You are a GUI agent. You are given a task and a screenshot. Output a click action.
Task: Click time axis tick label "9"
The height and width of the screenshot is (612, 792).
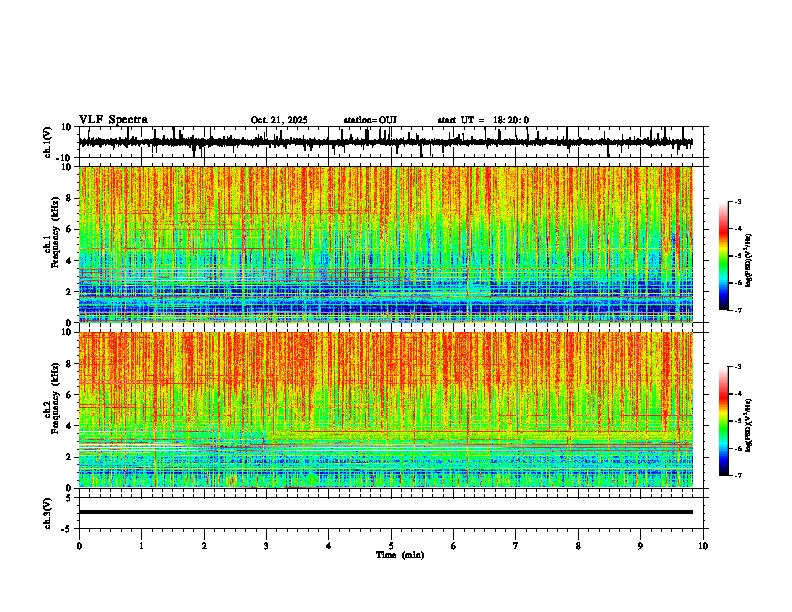[640, 546]
